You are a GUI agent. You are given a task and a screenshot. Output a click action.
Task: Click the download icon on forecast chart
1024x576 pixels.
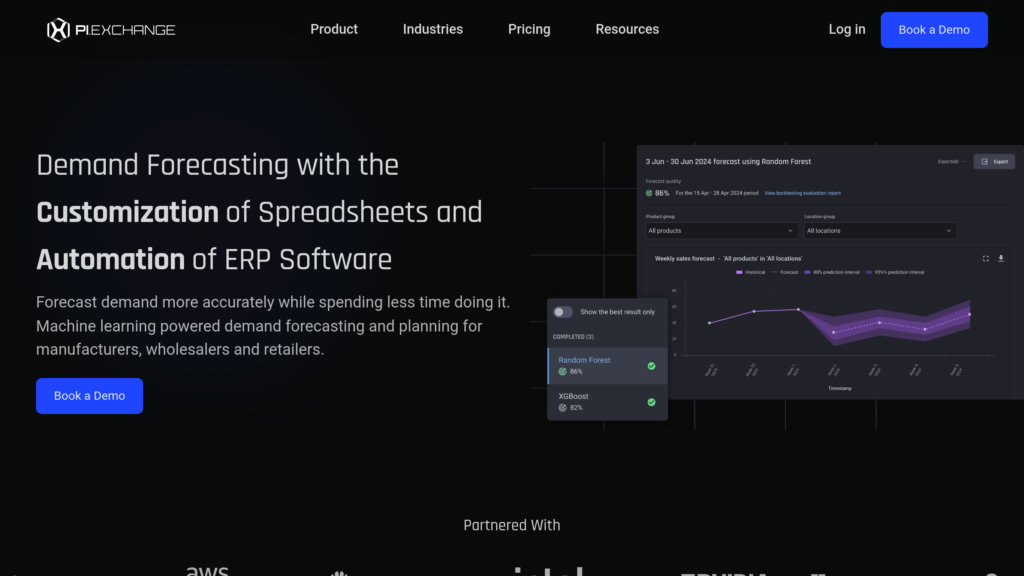1001,258
